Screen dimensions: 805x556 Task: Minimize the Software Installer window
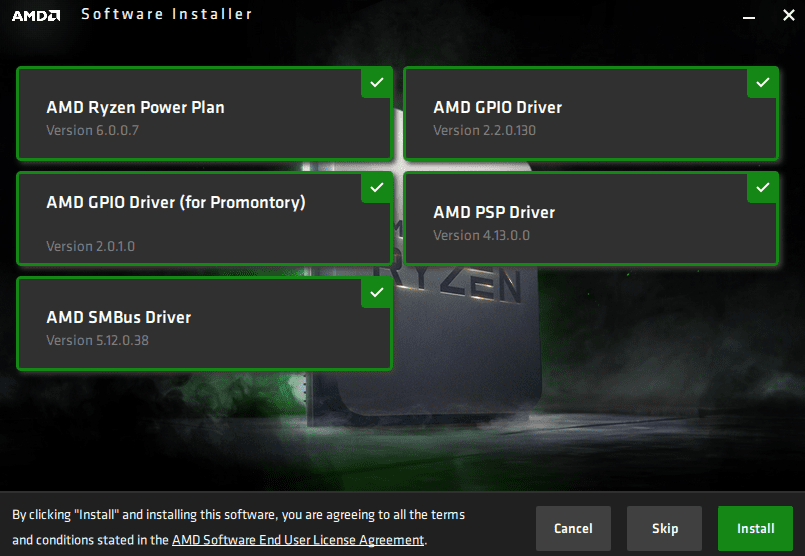[x=749, y=16]
